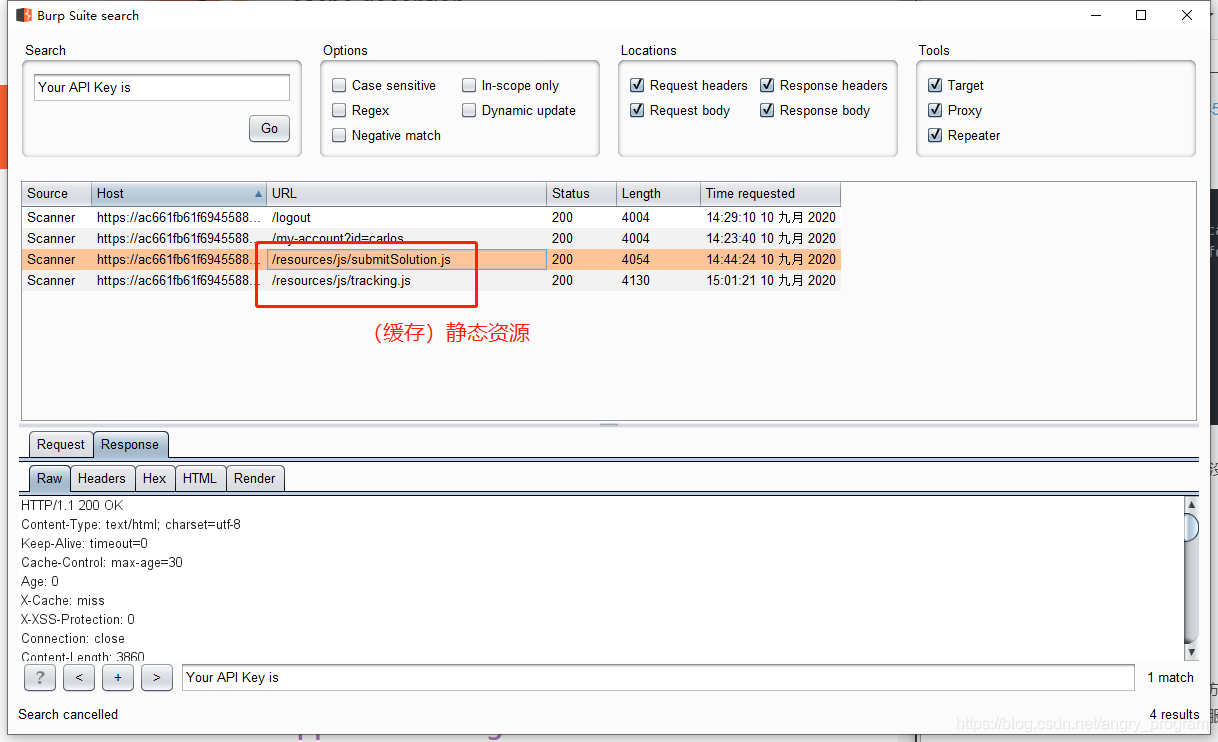Image resolution: width=1218 pixels, height=742 pixels.
Task: Close the Burp Suite search window
Action: coord(1187,15)
